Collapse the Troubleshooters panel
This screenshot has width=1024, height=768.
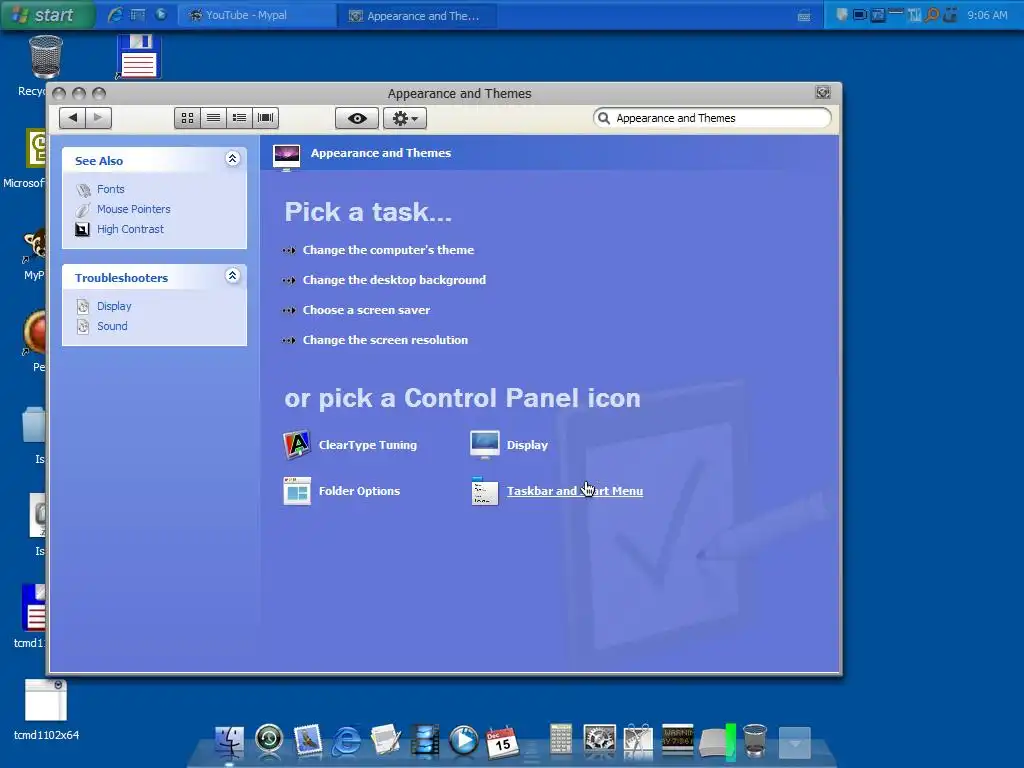(x=232, y=276)
